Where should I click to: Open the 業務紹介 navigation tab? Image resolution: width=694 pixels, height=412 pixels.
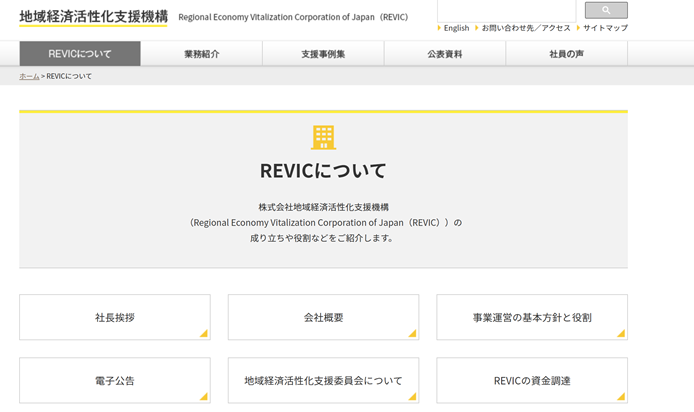point(201,54)
